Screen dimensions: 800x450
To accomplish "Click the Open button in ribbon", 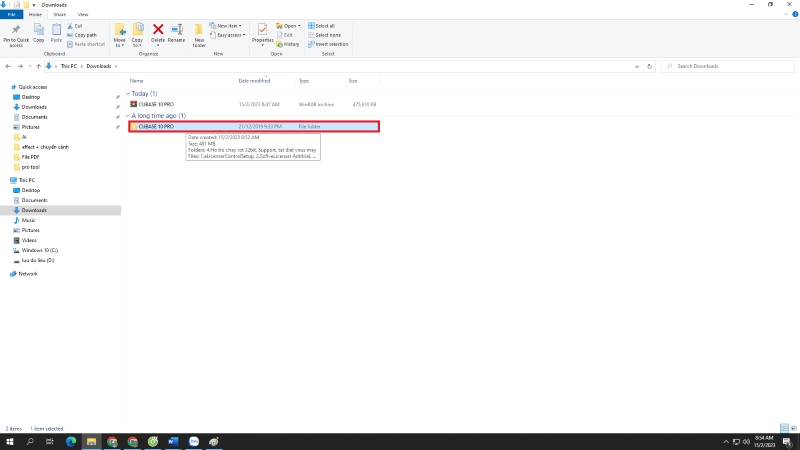I will 288,26.
